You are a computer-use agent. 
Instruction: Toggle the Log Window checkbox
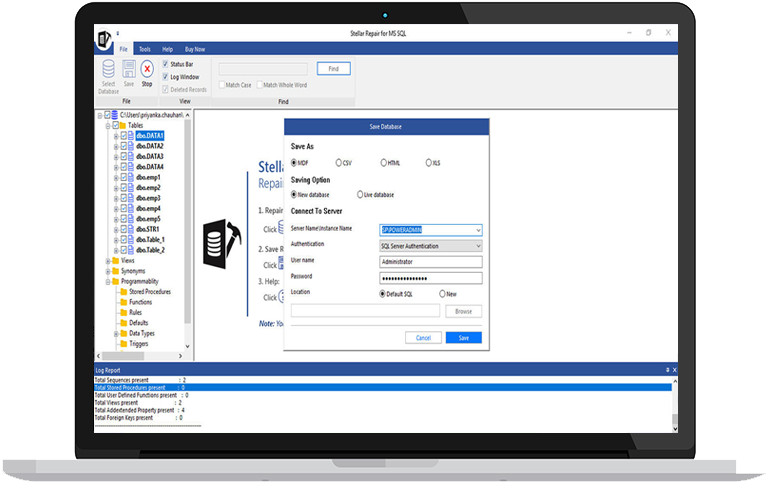pyautogui.click(x=165, y=77)
